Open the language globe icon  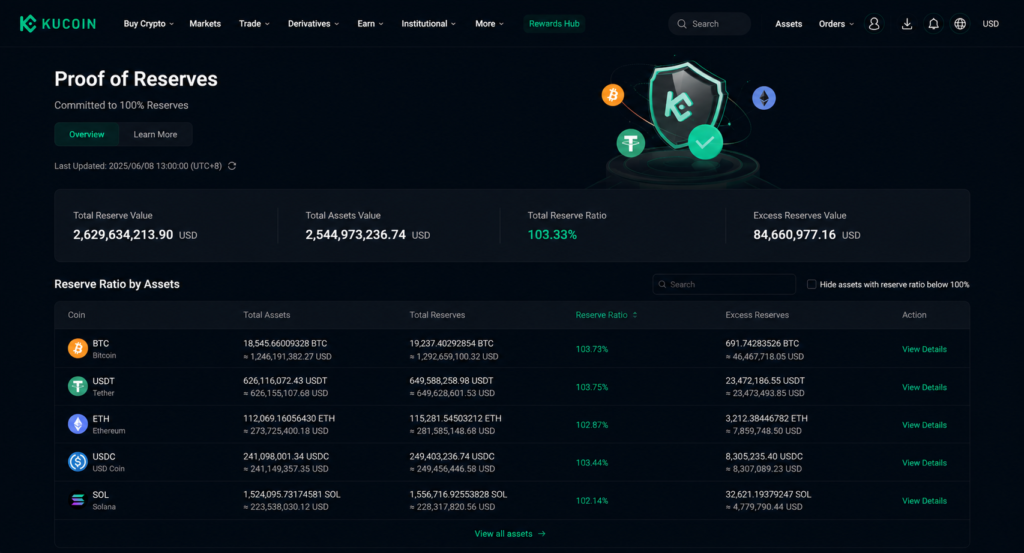tap(960, 24)
